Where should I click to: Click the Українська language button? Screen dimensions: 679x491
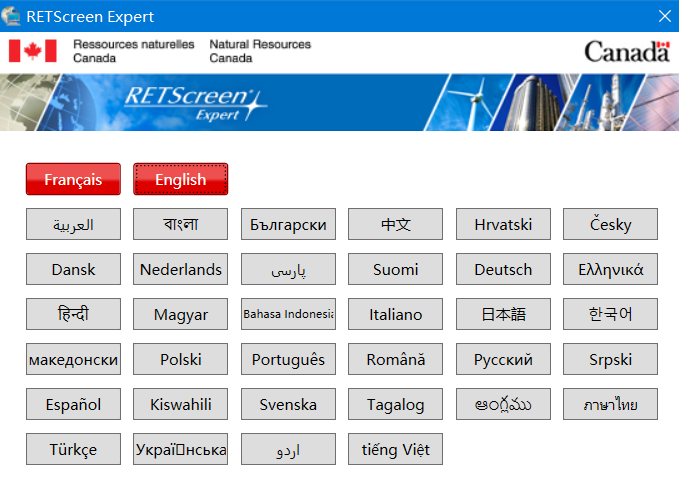click(181, 449)
